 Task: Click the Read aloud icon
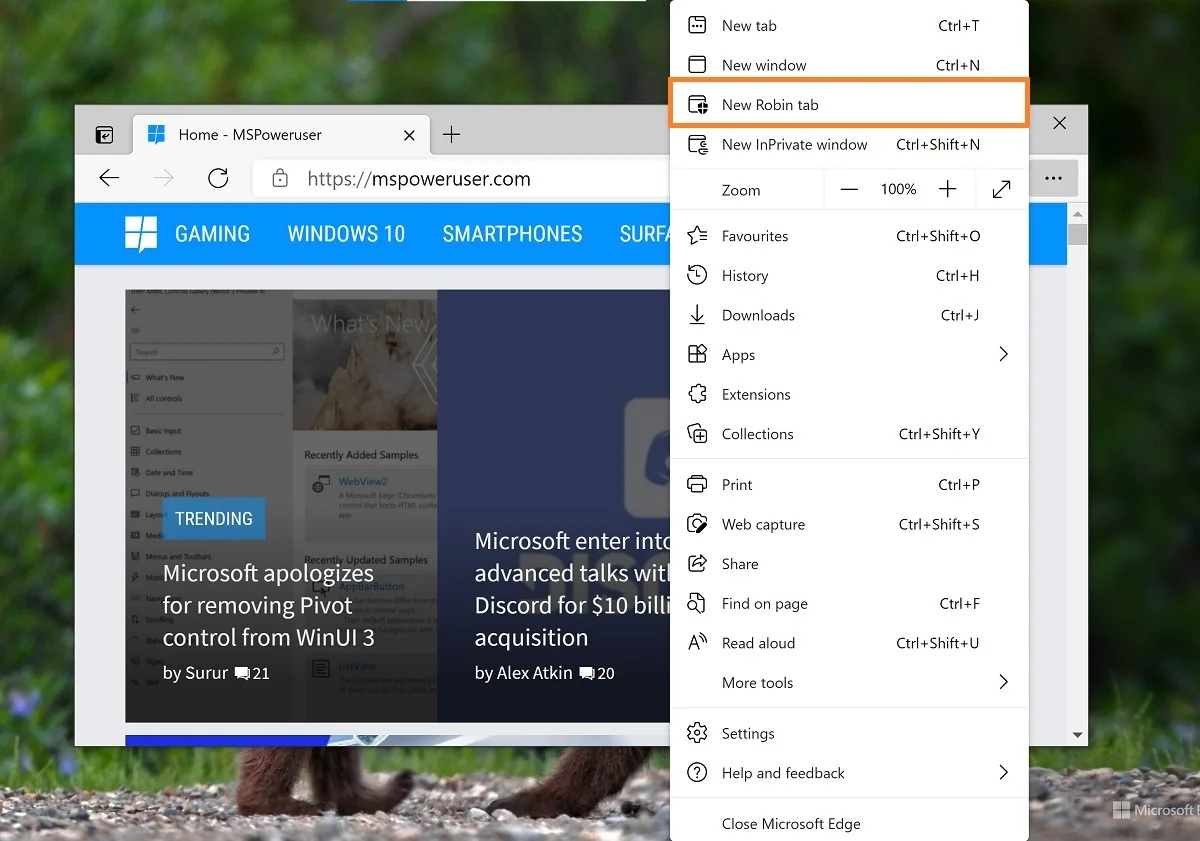pyautogui.click(x=697, y=643)
